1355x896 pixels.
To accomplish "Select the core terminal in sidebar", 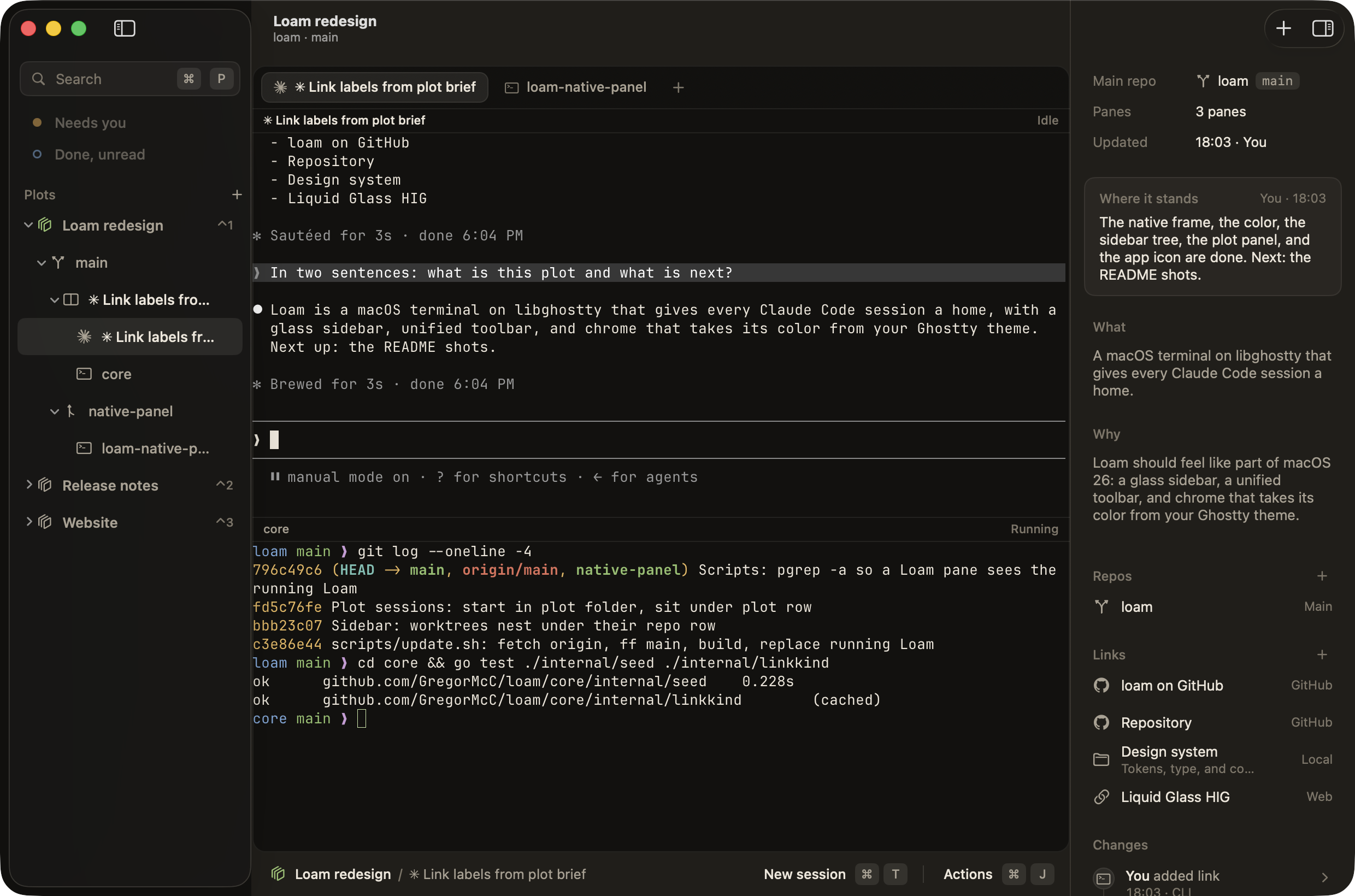I will (x=130, y=374).
